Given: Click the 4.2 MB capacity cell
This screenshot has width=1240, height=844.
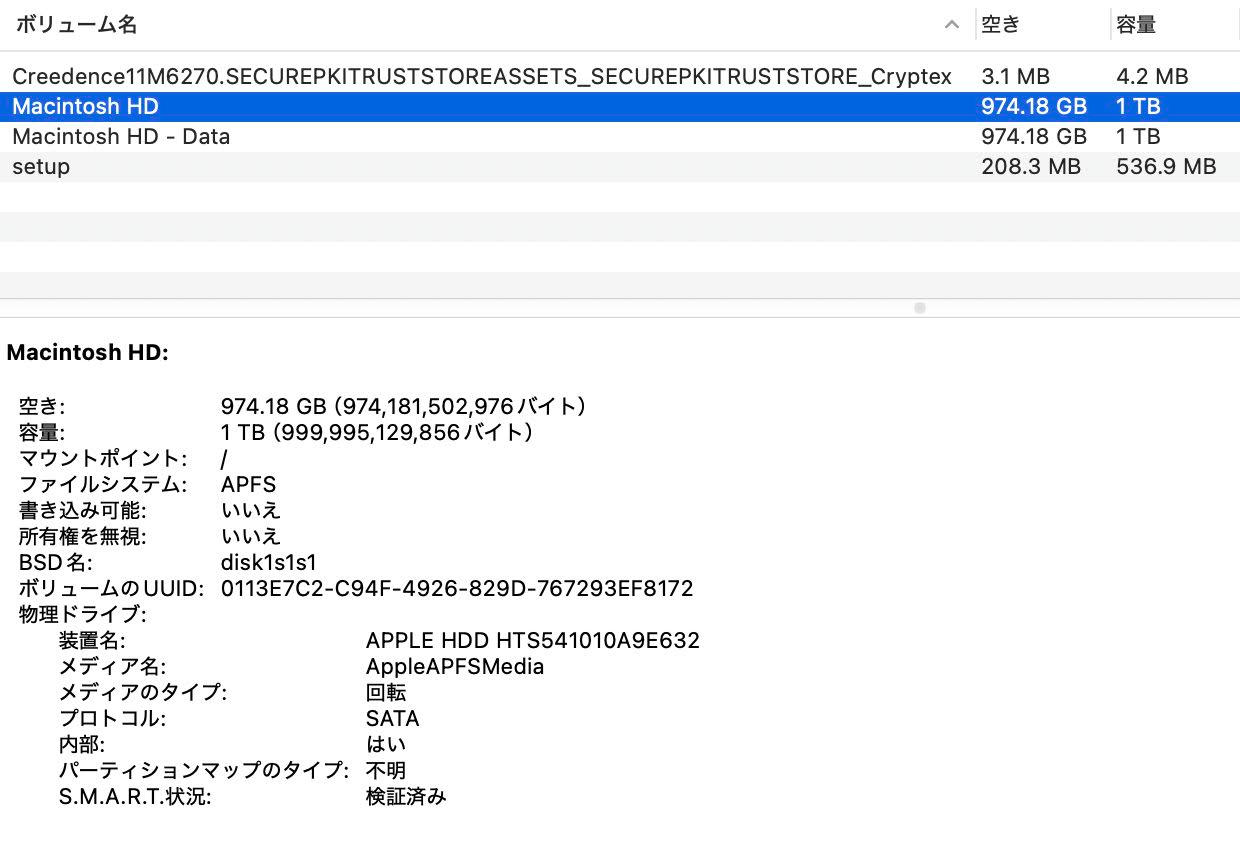Looking at the screenshot, I should pyautogui.click(x=1152, y=76).
